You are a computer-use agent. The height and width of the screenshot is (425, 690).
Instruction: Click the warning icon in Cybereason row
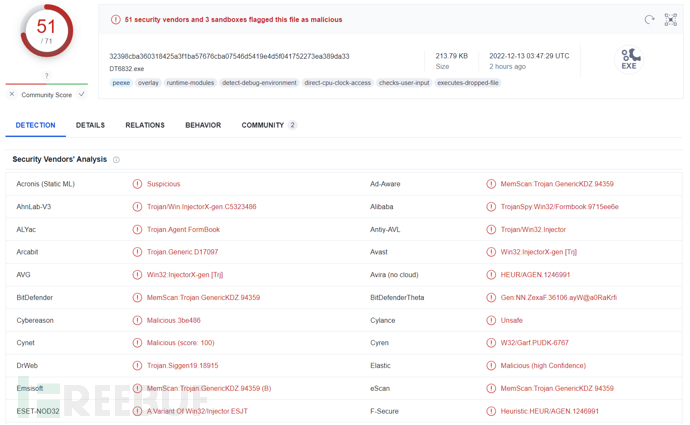[137, 320]
